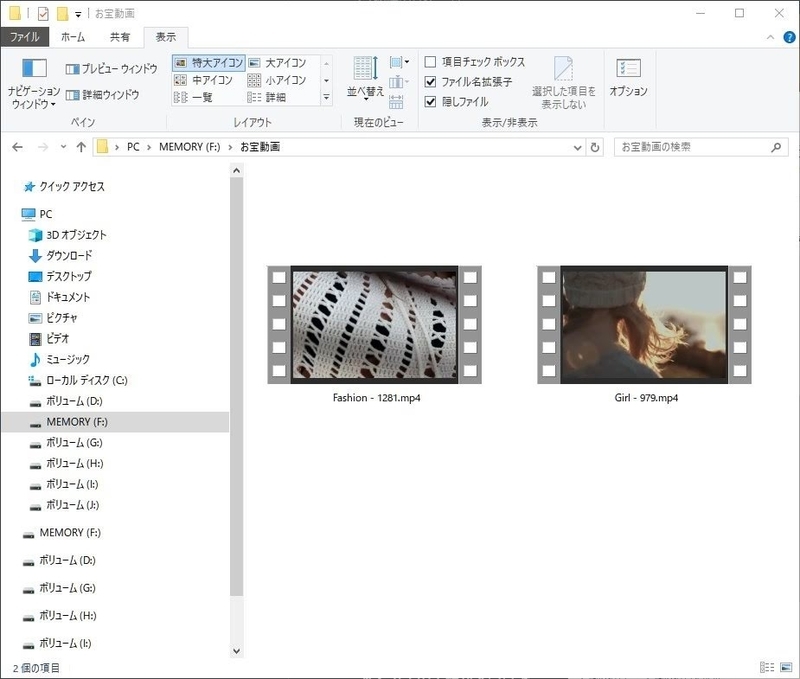Select highlighted MEMORY (F:) under PC

pos(115,422)
